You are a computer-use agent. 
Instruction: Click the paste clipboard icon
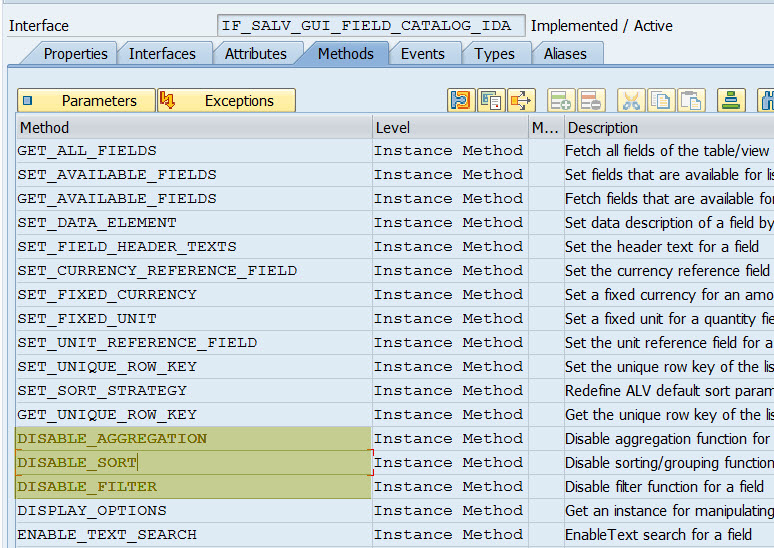point(691,101)
